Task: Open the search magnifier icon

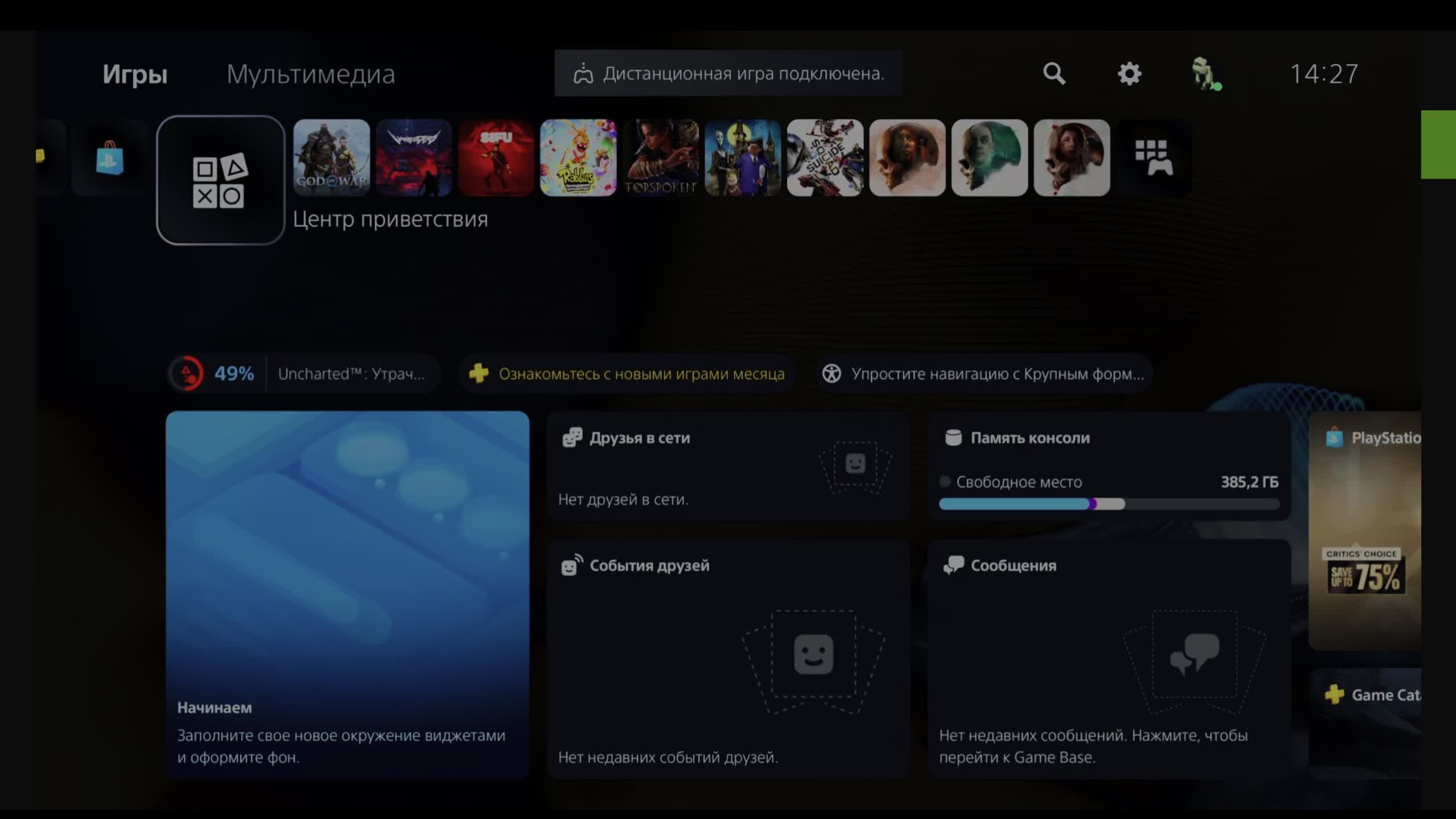Action: pos(1054,73)
